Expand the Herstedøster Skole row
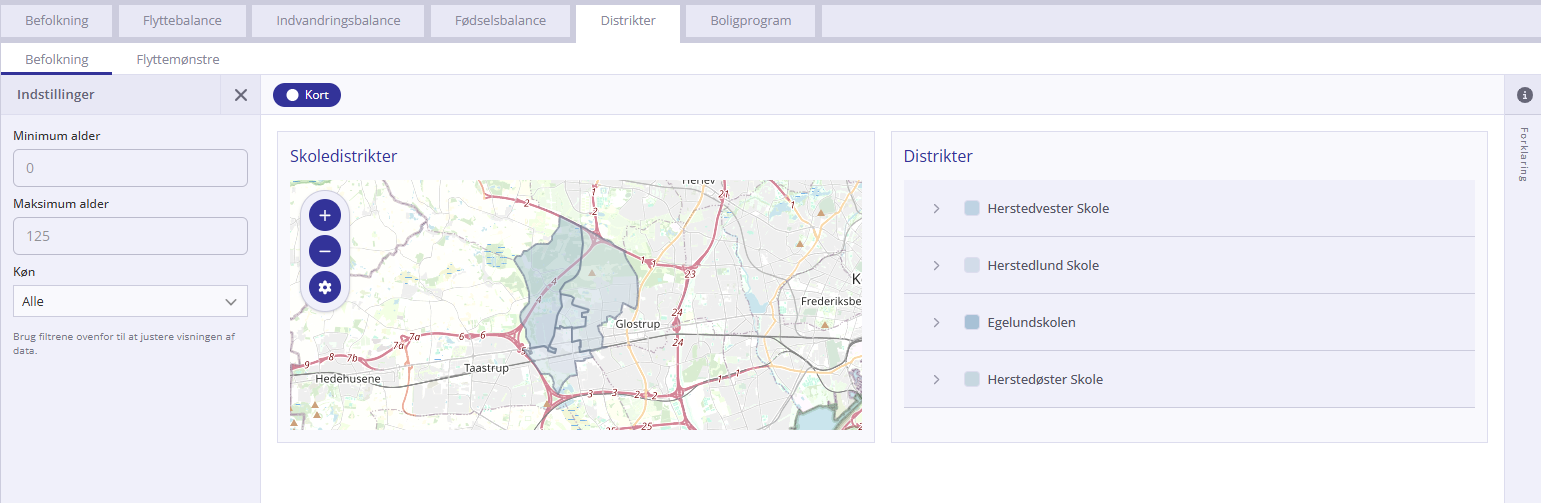 pyautogui.click(x=936, y=380)
